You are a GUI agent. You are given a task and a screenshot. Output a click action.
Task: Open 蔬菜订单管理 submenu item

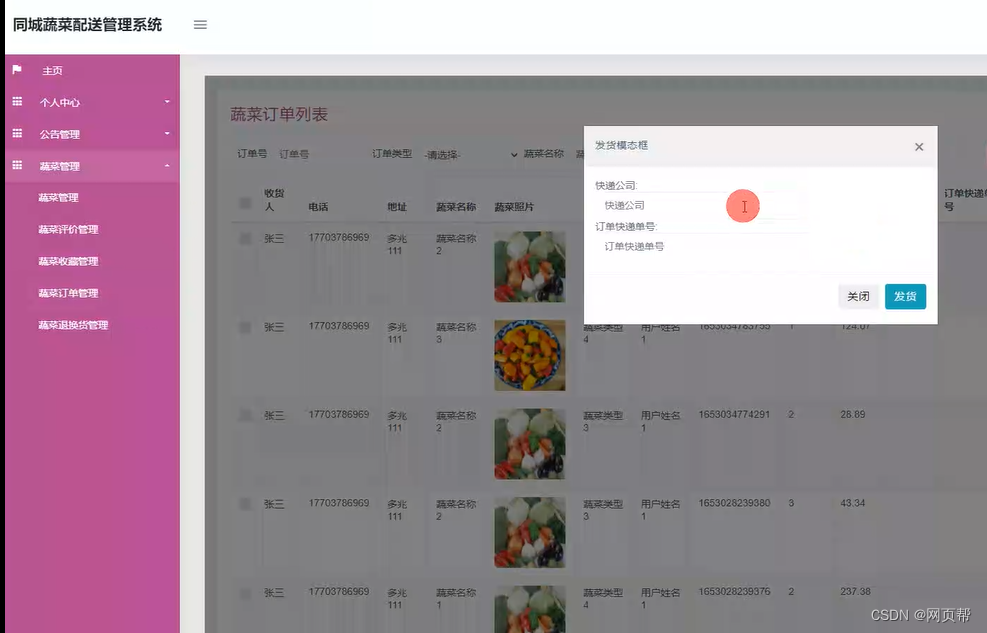[68, 293]
